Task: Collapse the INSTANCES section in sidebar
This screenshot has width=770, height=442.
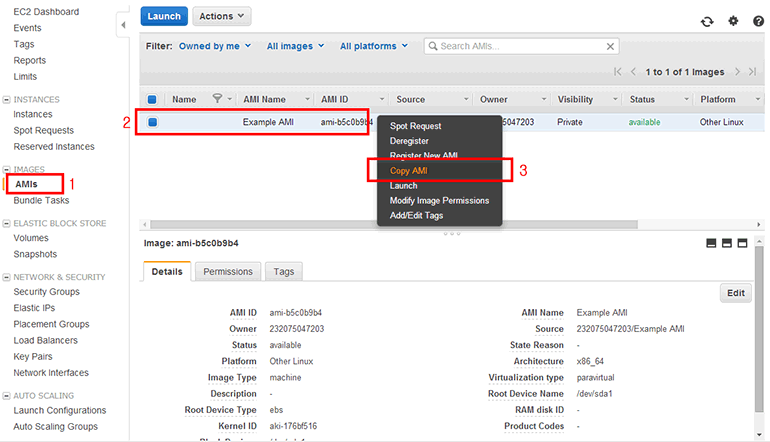Action: (7, 100)
